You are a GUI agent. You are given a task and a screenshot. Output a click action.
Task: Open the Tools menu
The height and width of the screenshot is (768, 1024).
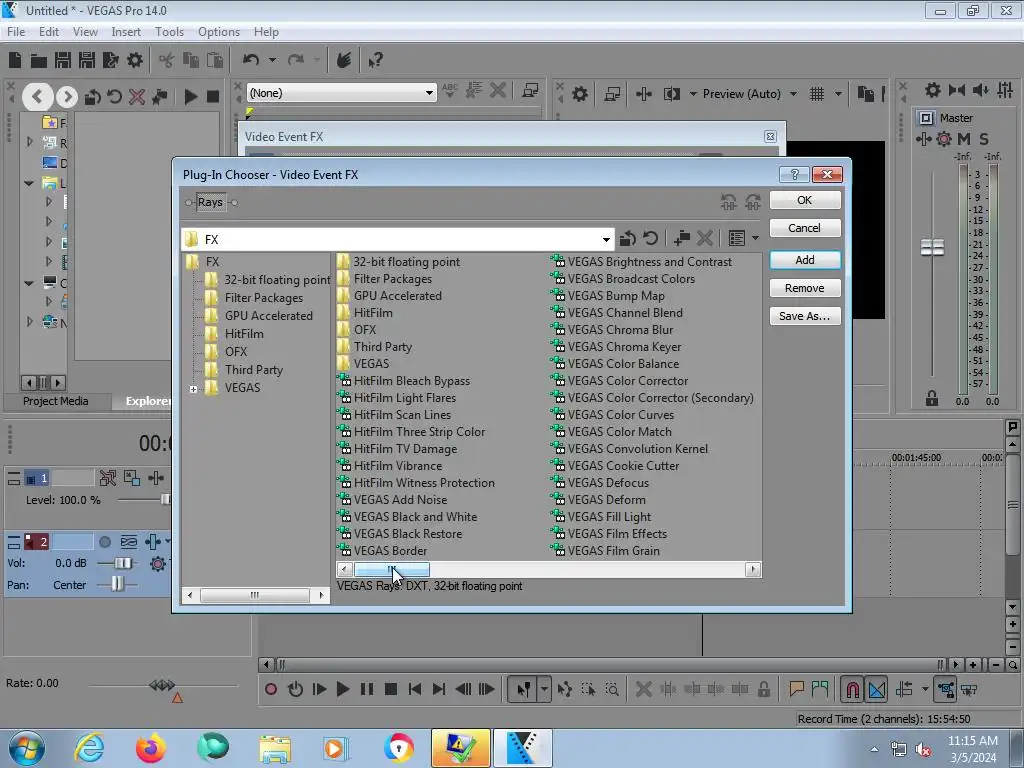[x=169, y=31]
